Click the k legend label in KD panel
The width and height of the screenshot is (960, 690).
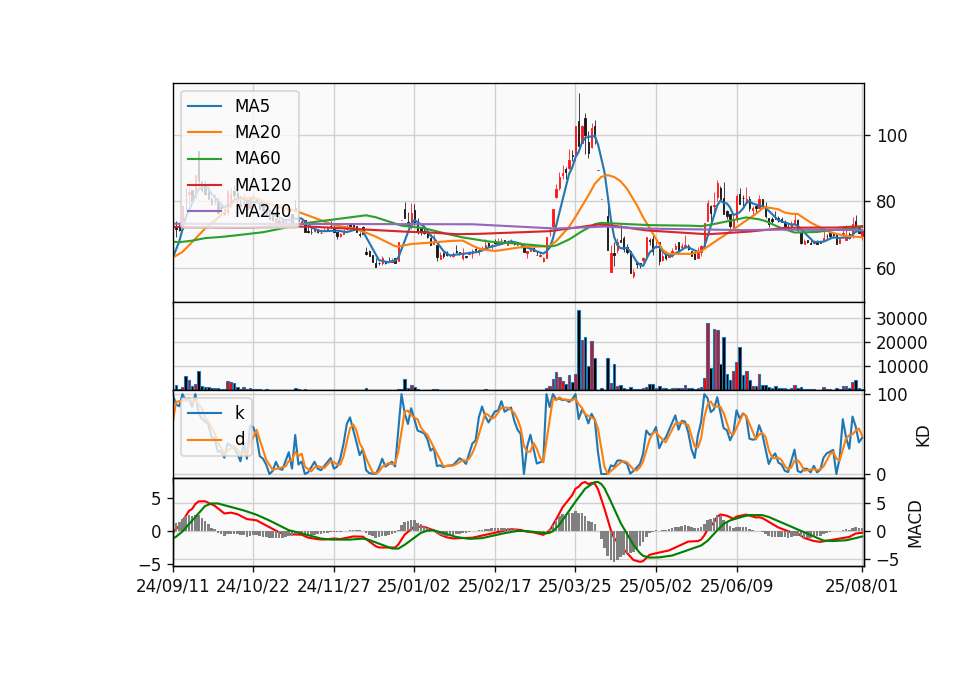239,413
